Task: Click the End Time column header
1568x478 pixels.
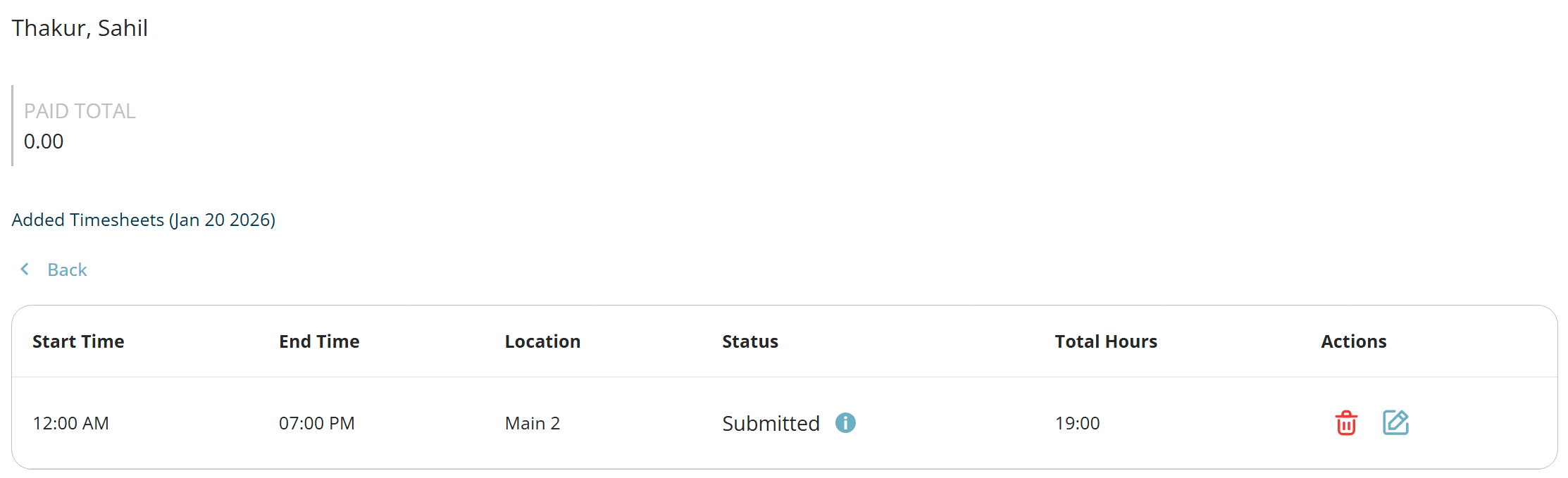Action: pyautogui.click(x=319, y=341)
